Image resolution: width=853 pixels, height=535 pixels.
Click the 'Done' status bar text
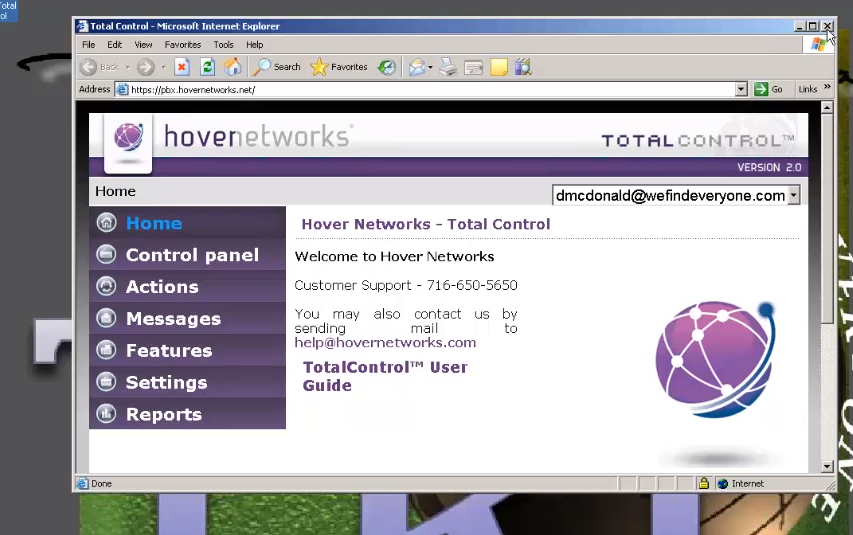coord(101,483)
